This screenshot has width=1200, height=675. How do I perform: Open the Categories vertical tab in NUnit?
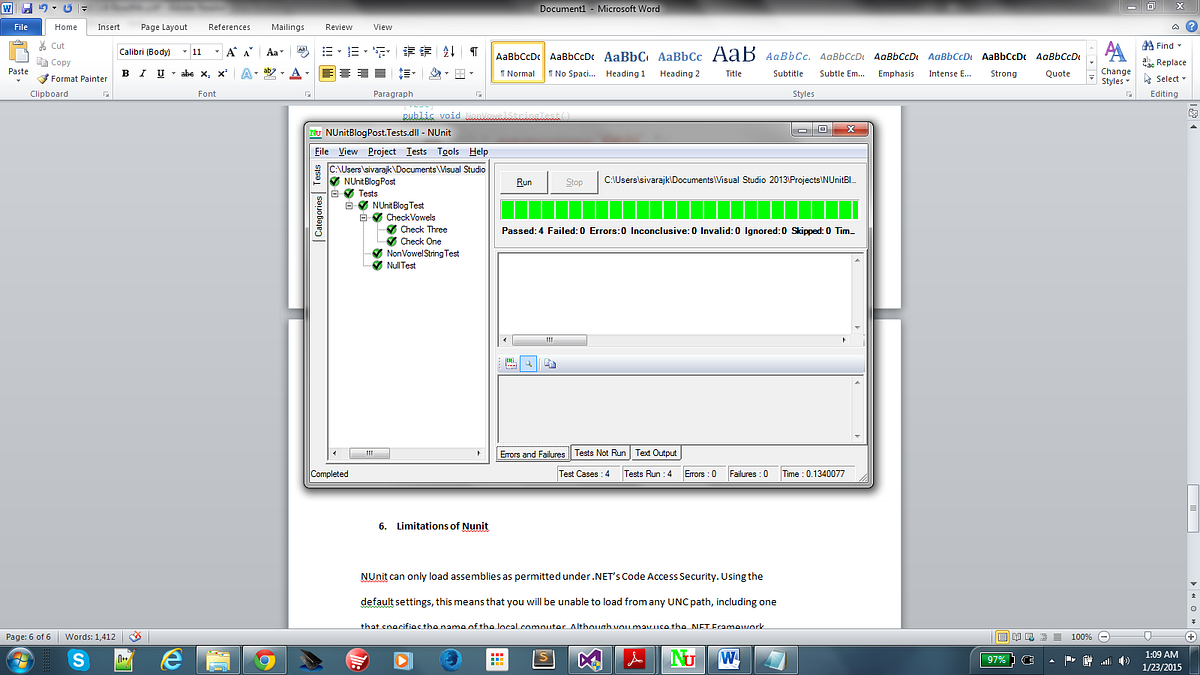pyautogui.click(x=318, y=215)
